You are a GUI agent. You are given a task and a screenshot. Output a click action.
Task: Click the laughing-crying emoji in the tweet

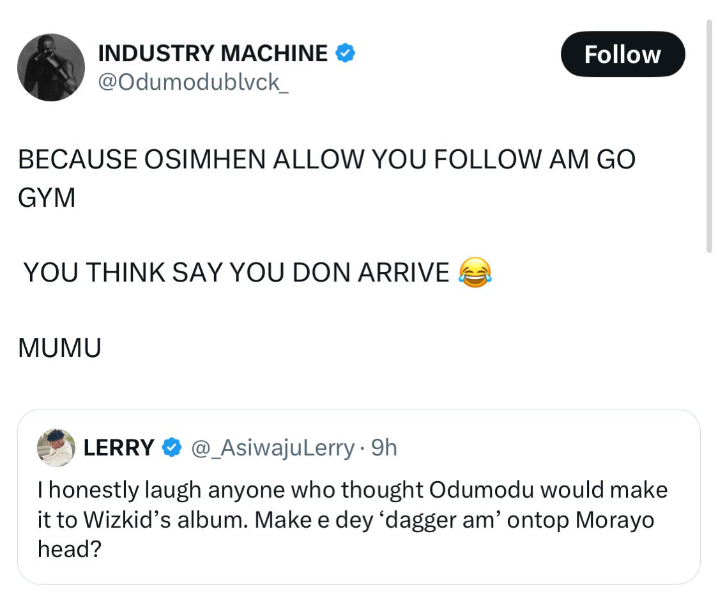click(475, 273)
